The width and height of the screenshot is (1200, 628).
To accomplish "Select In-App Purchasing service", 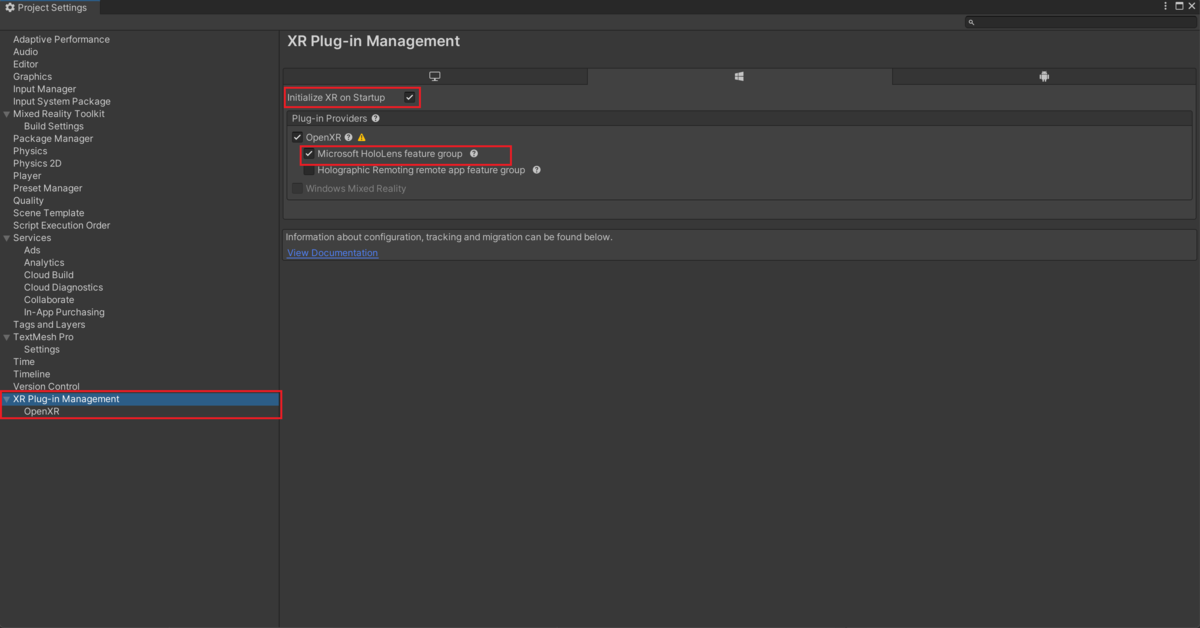I will [x=64, y=312].
